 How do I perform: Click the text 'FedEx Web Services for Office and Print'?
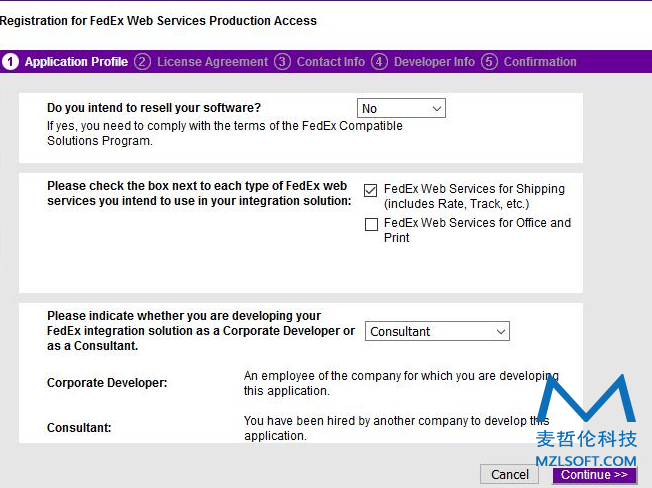pos(477,230)
